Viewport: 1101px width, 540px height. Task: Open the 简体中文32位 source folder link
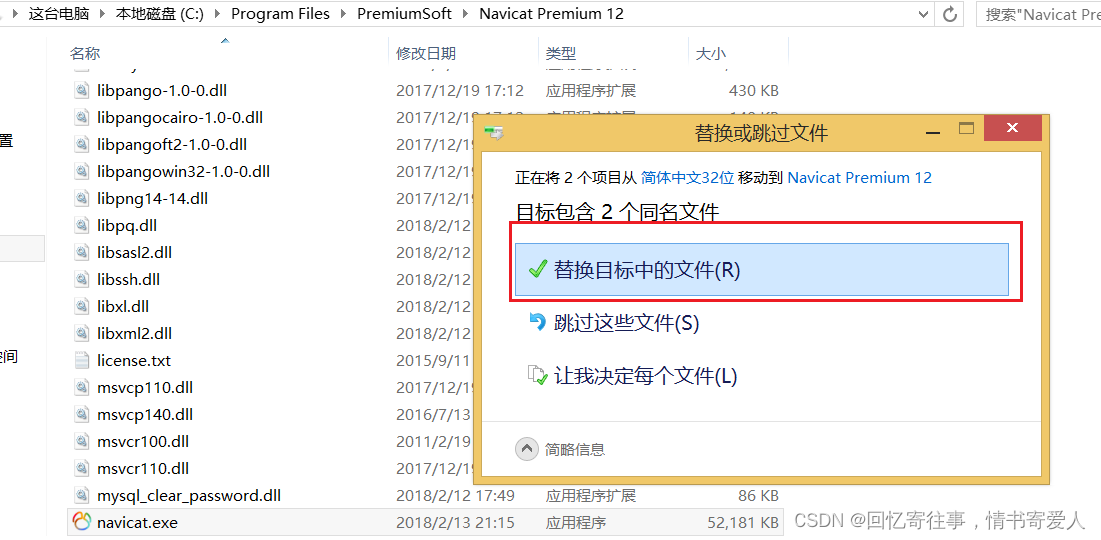[x=687, y=178]
